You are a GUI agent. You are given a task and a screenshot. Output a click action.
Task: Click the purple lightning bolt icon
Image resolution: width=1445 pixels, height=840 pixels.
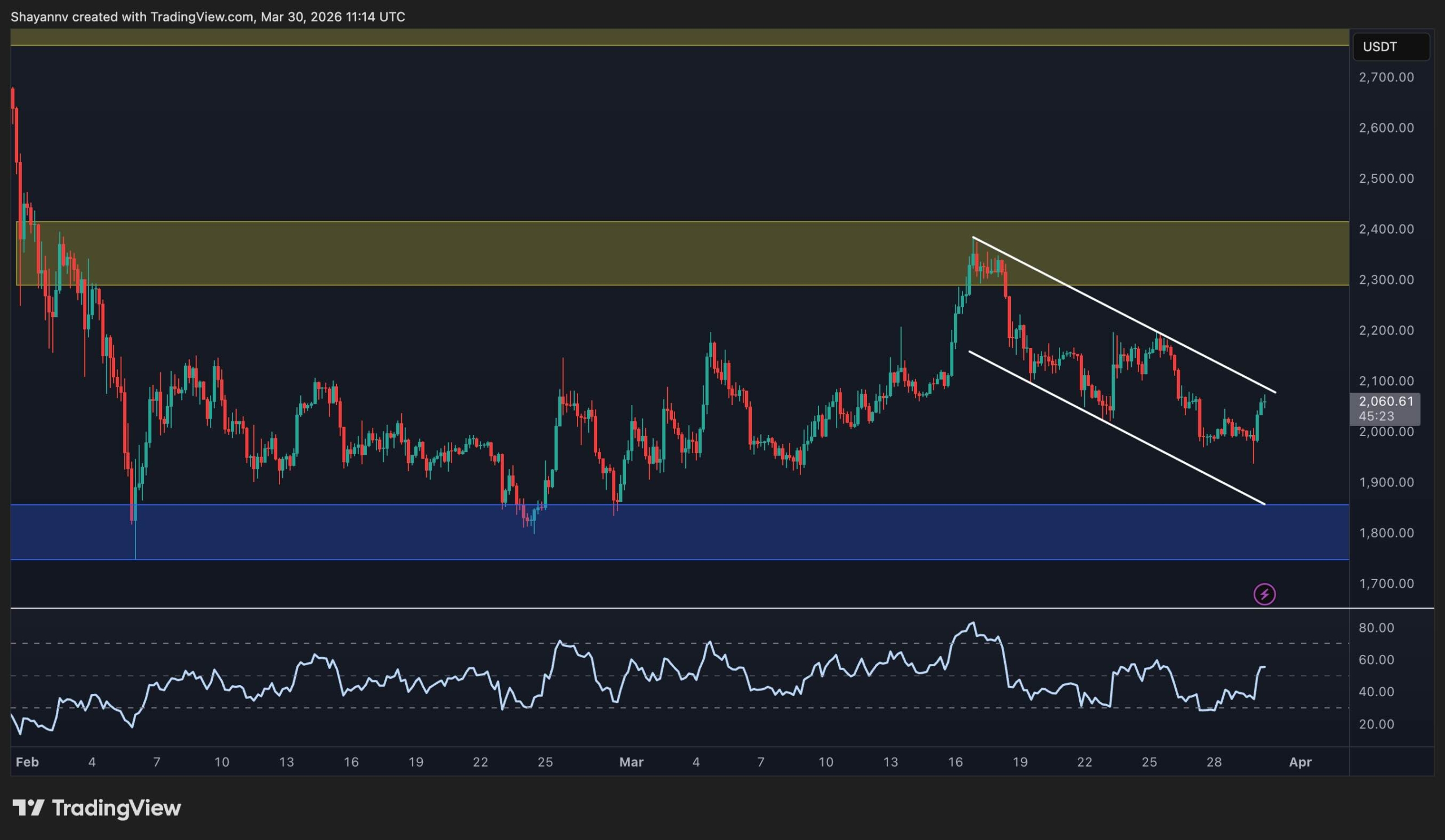pos(1264,594)
